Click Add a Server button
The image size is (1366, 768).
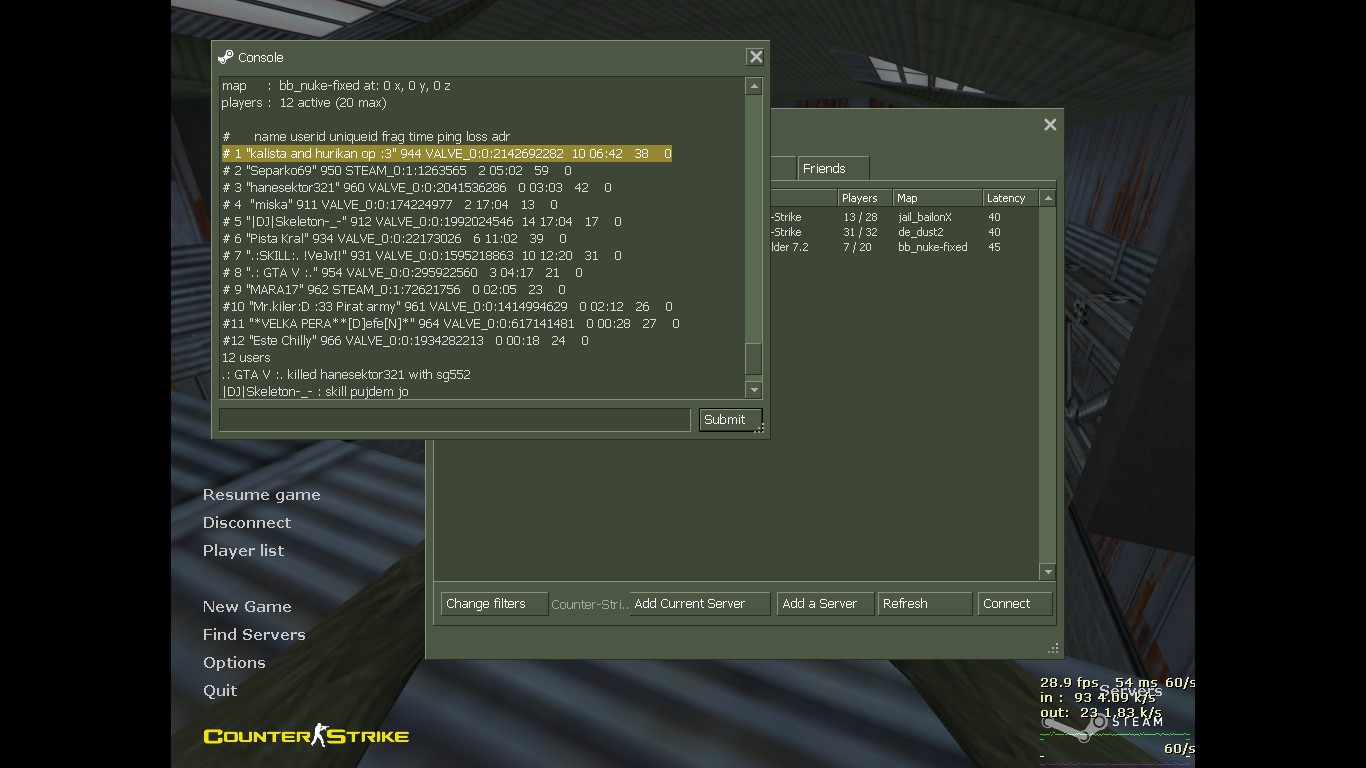(x=825, y=604)
